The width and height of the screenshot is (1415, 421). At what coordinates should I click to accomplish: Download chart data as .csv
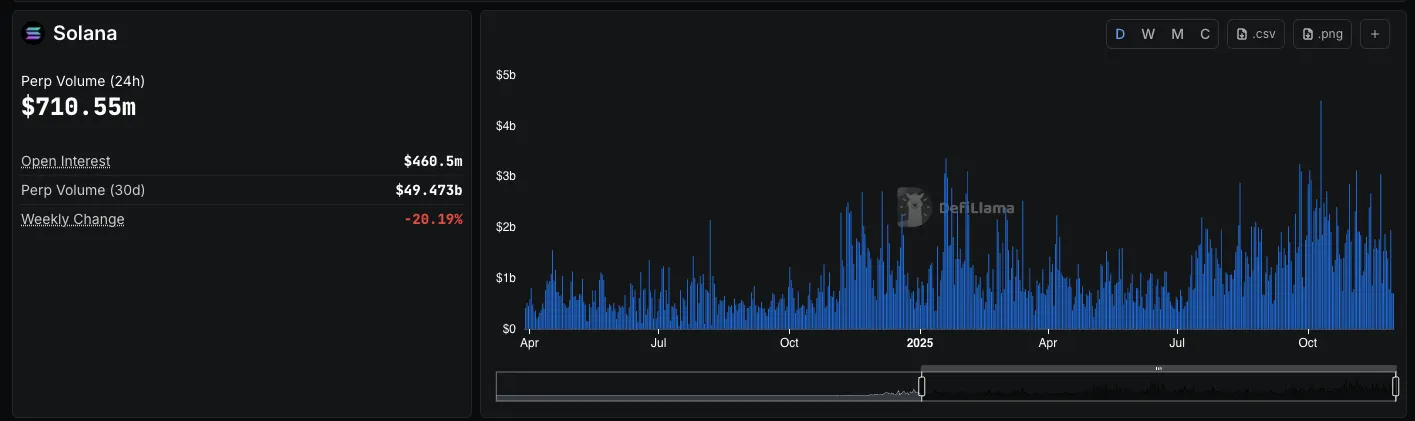[1256, 34]
